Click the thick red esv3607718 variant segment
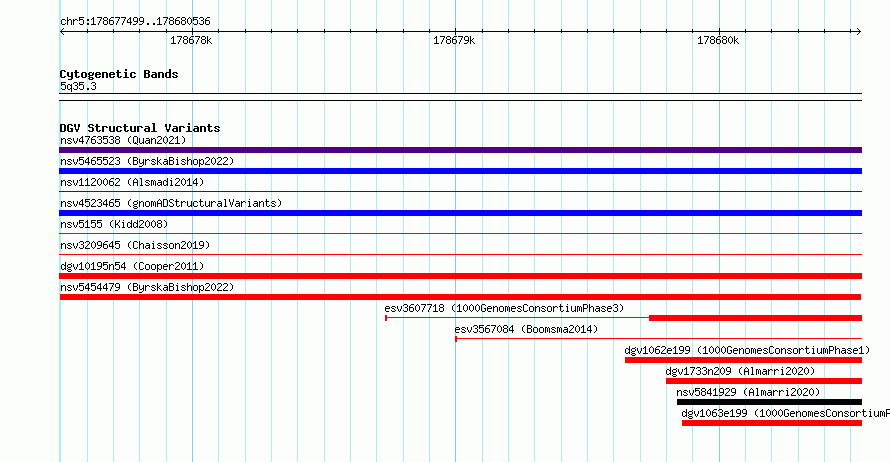 click(x=755, y=318)
